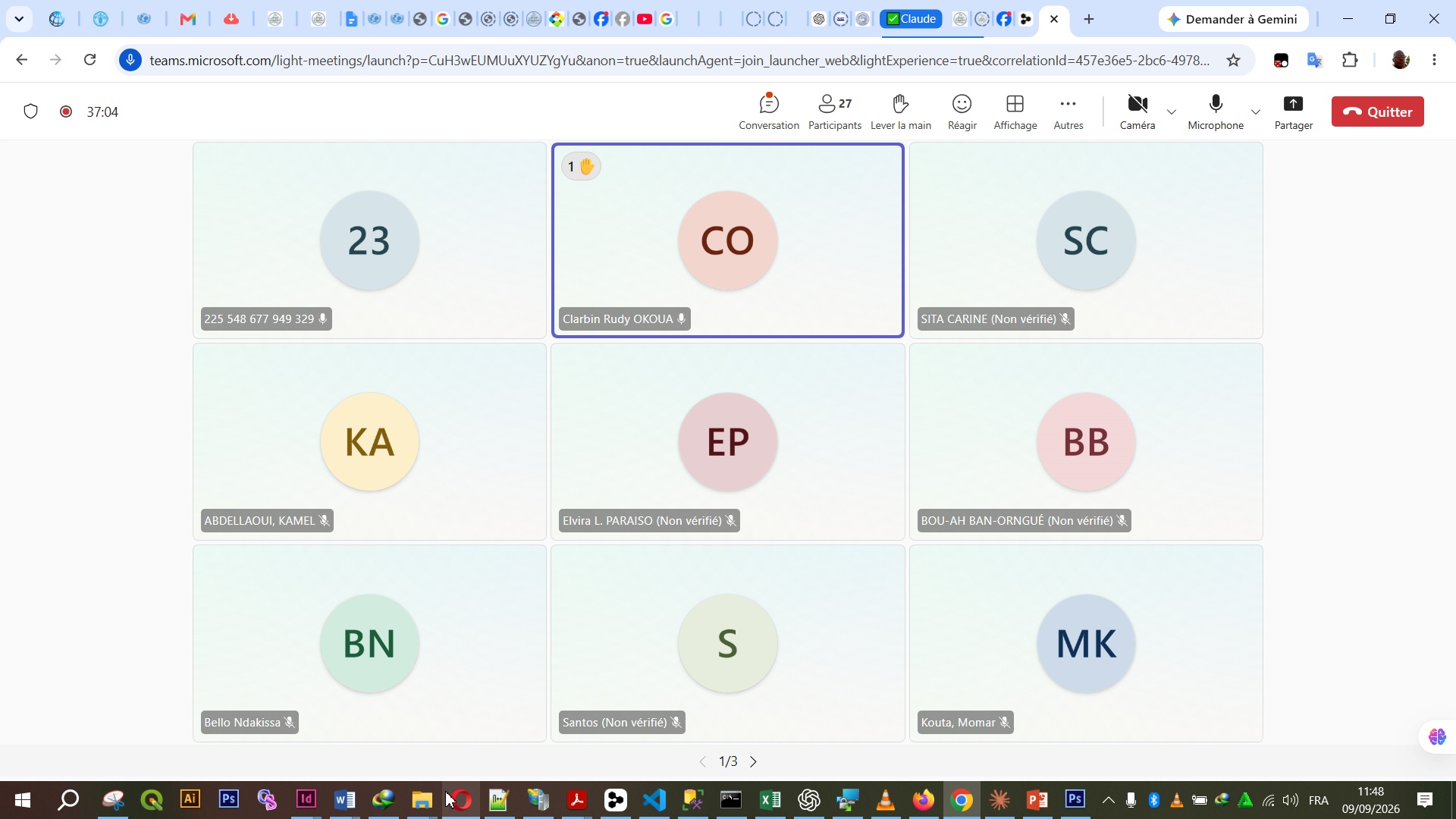Open the Réagir reactions menu
1456x819 pixels.
point(962,111)
